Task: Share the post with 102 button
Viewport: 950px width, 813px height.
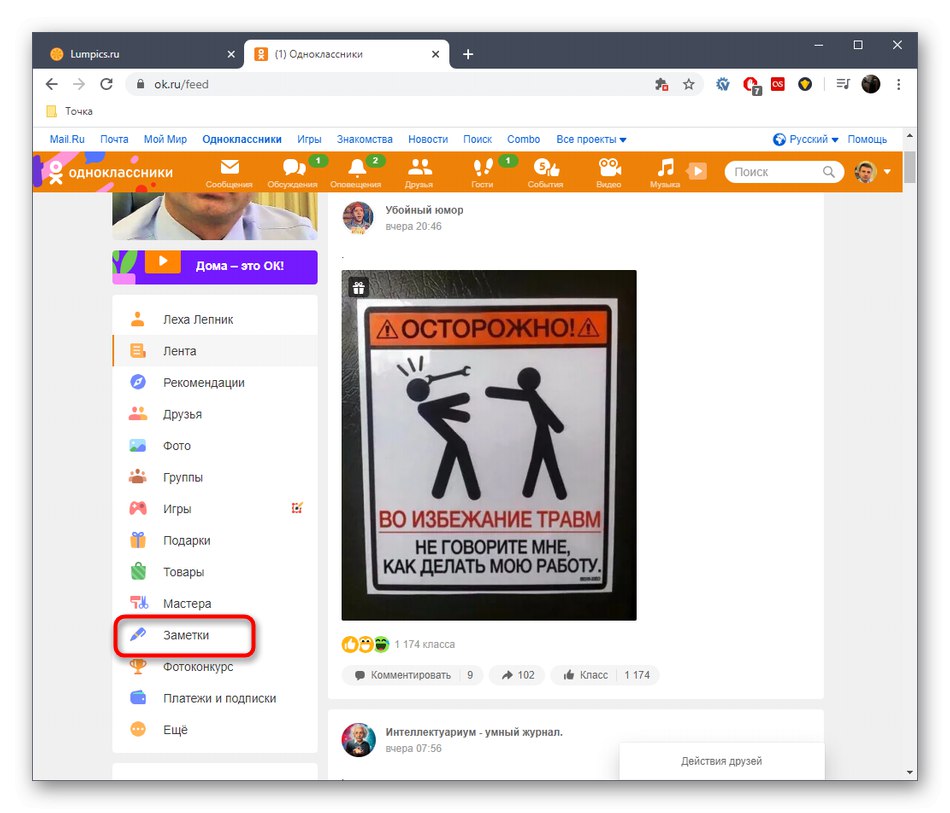Action: click(x=517, y=675)
